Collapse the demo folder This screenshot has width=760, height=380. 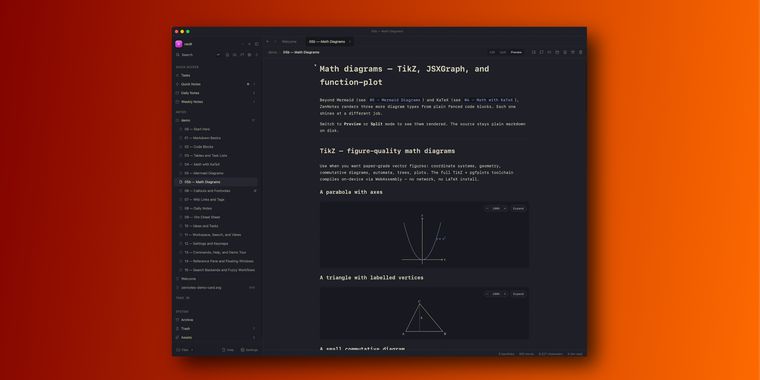tap(216, 120)
